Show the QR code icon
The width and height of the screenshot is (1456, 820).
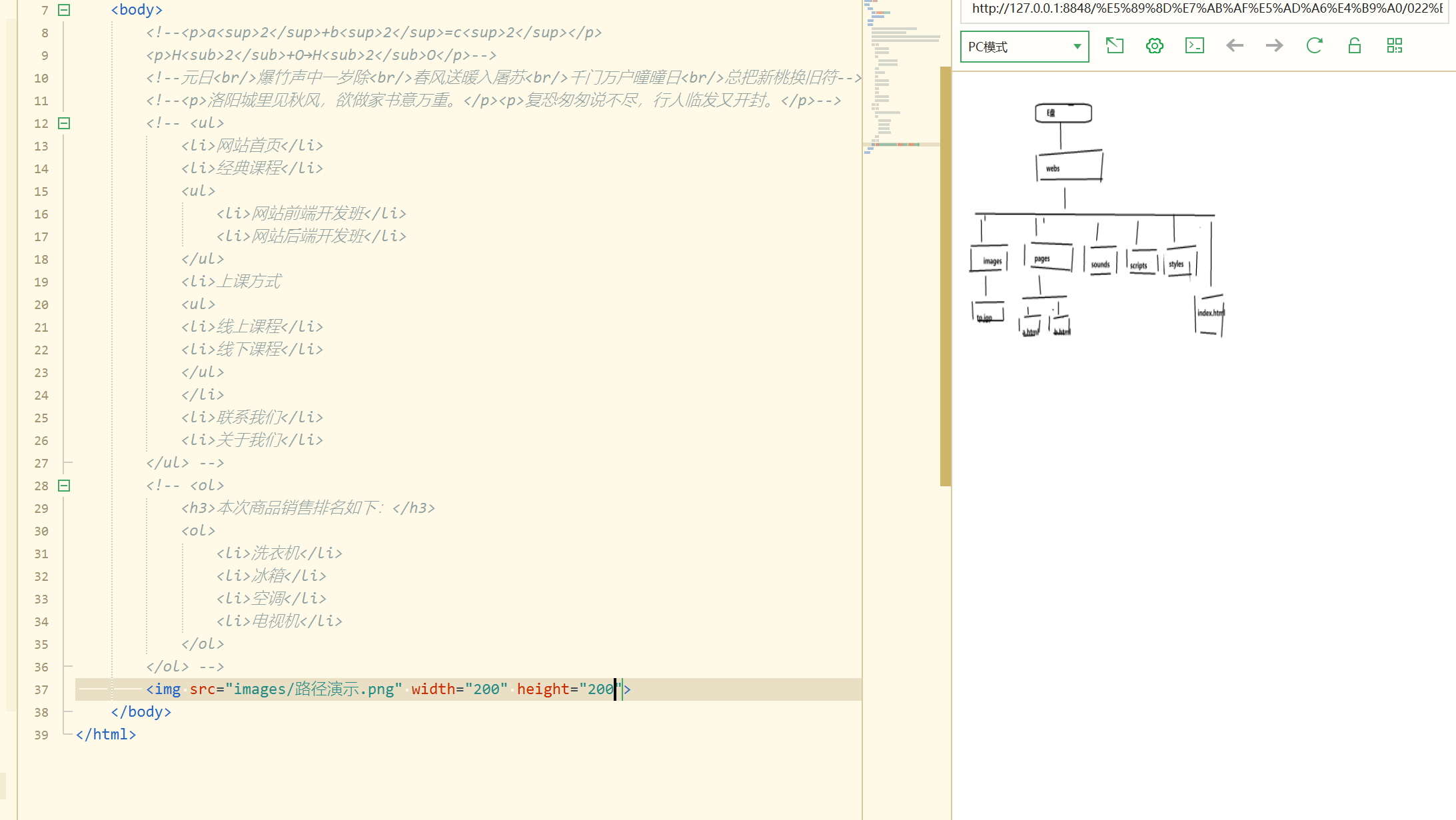click(1394, 46)
